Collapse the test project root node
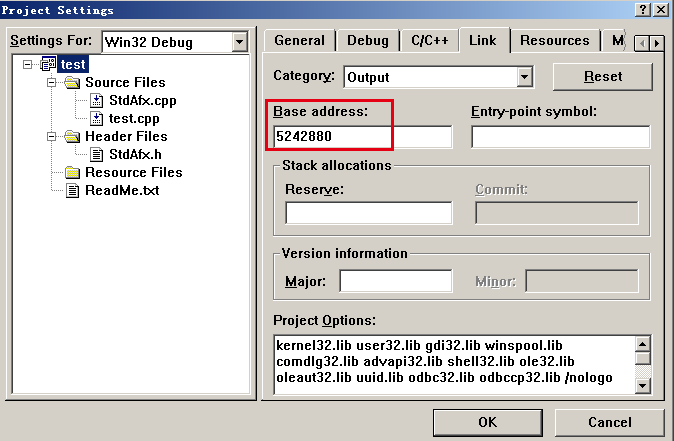 click(27, 65)
